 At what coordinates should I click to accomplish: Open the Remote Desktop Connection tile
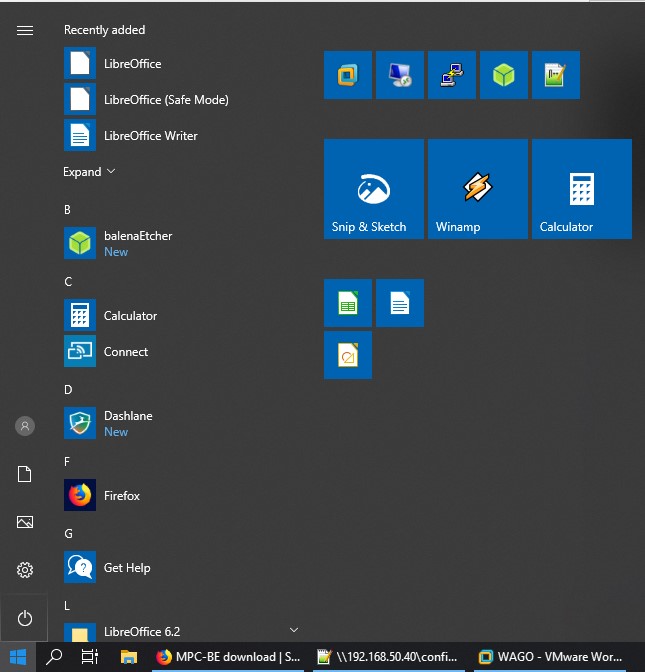coord(400,75)
